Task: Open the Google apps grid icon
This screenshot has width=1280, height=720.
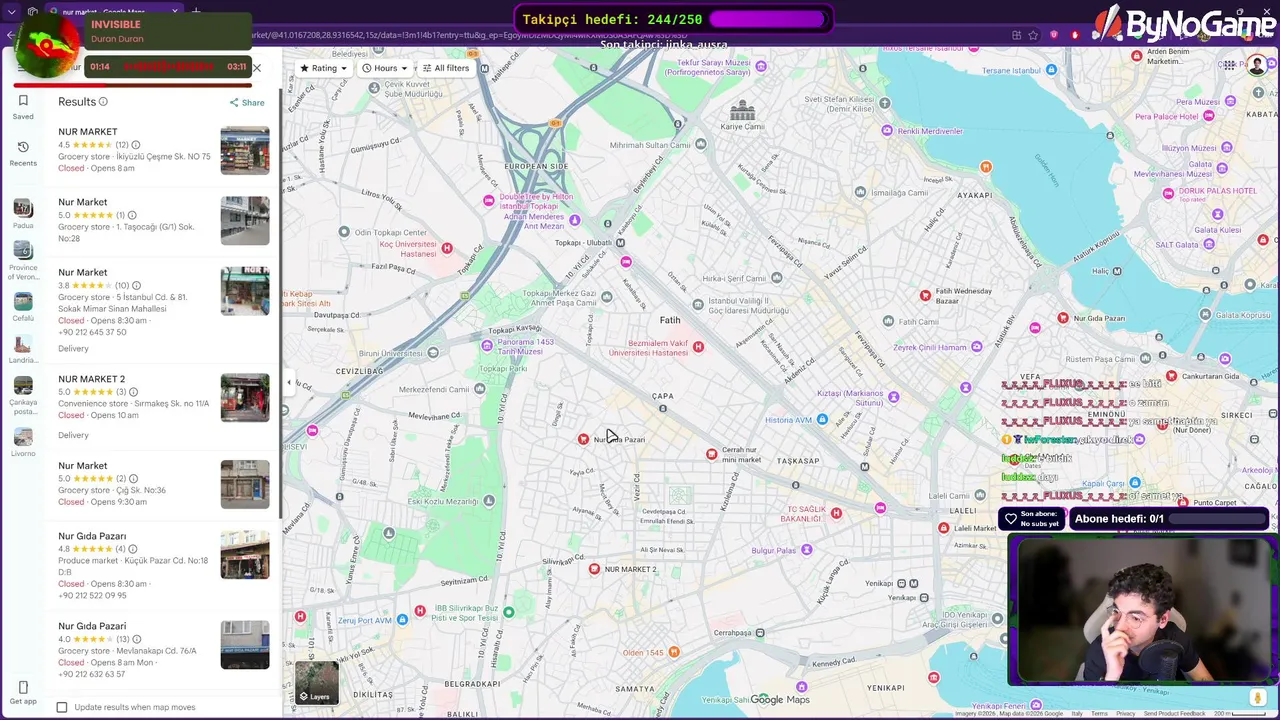Action: click(1229, 66)
